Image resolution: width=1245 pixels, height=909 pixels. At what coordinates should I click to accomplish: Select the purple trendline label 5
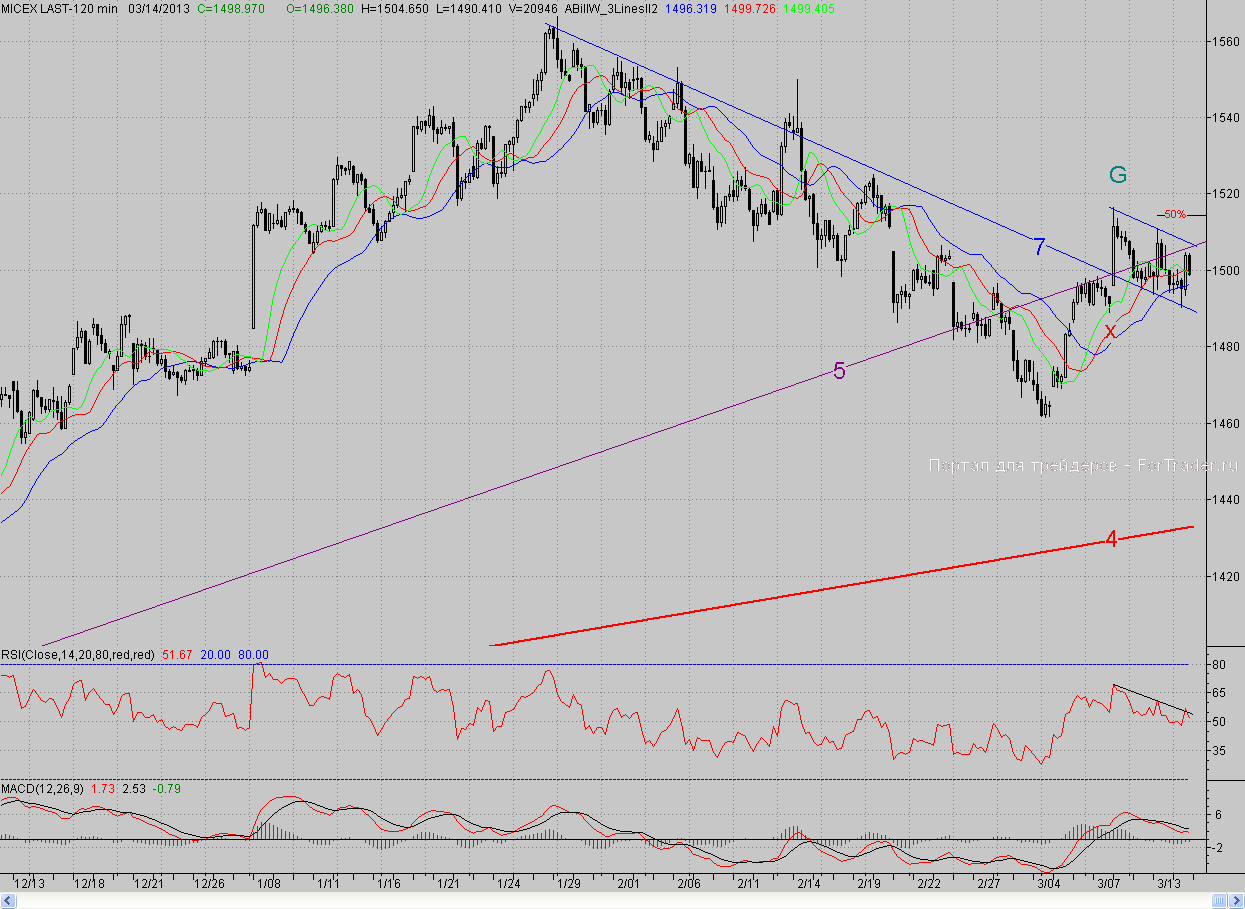click(x=839, y=371)
